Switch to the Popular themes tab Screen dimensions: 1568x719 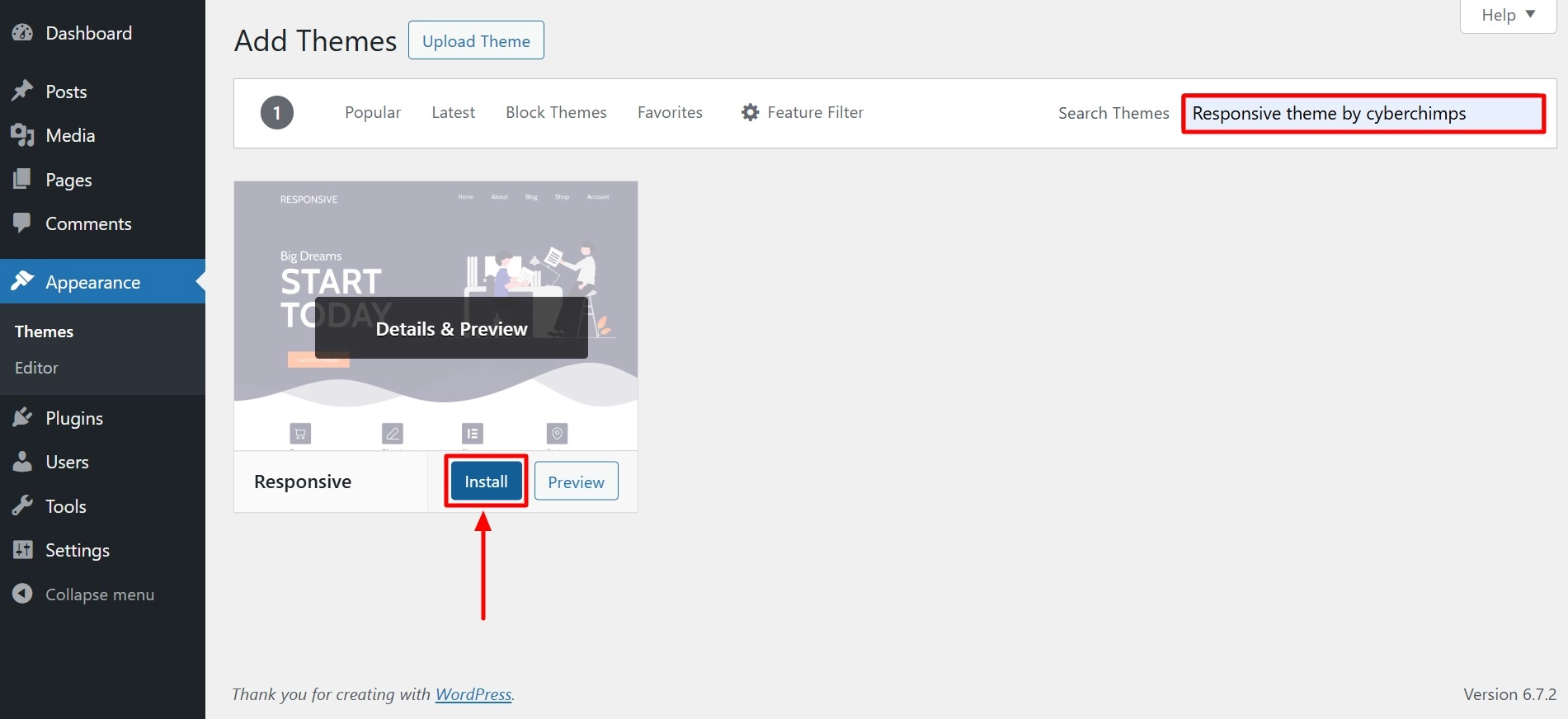tap(373, 112)
